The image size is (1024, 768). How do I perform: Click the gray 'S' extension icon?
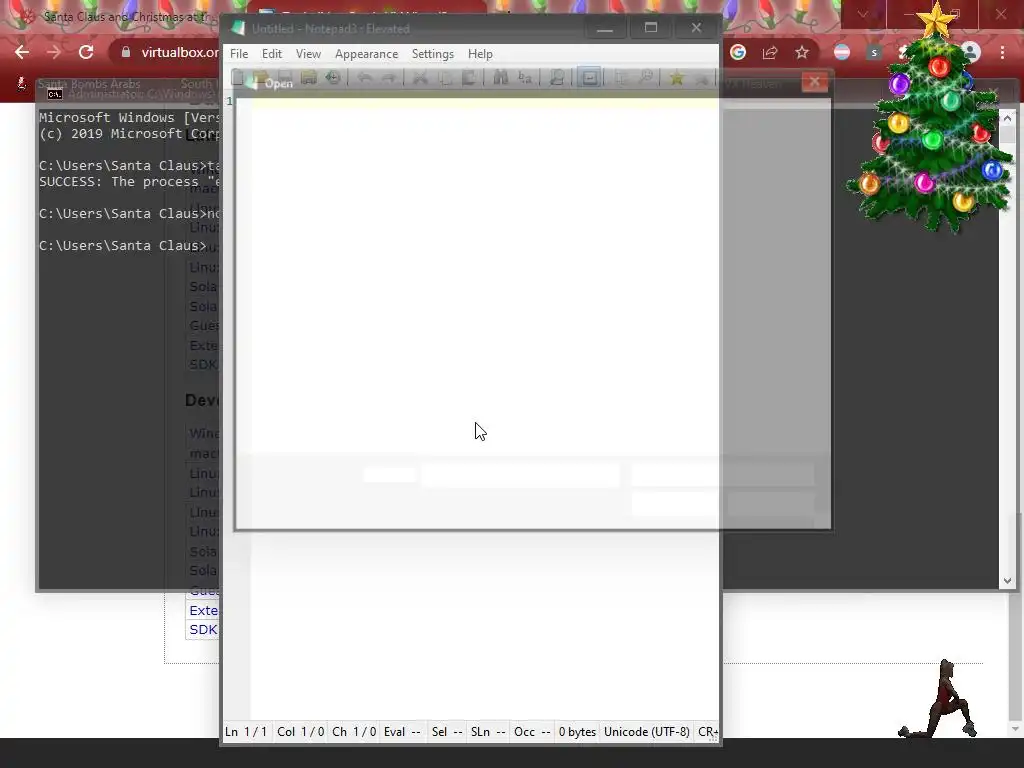tap(874, 52)
